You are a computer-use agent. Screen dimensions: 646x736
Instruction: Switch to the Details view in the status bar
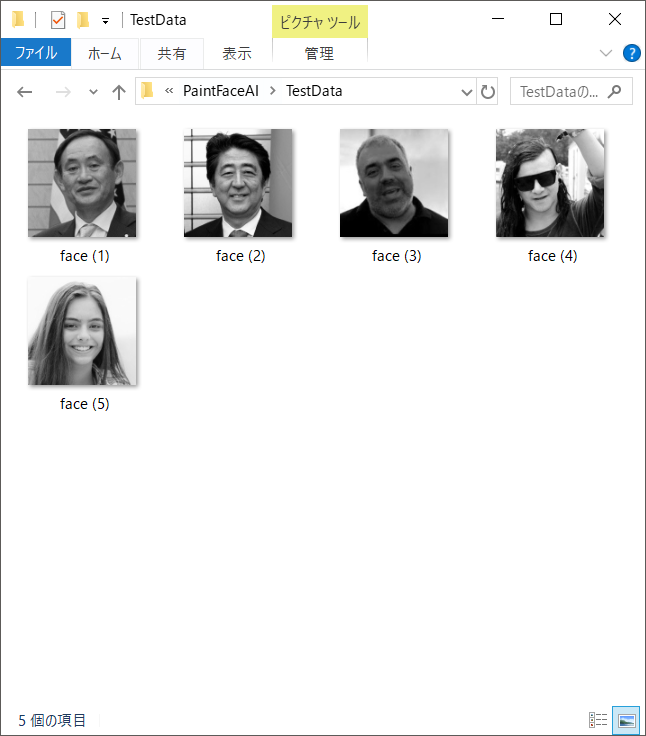tap(598, 720)
